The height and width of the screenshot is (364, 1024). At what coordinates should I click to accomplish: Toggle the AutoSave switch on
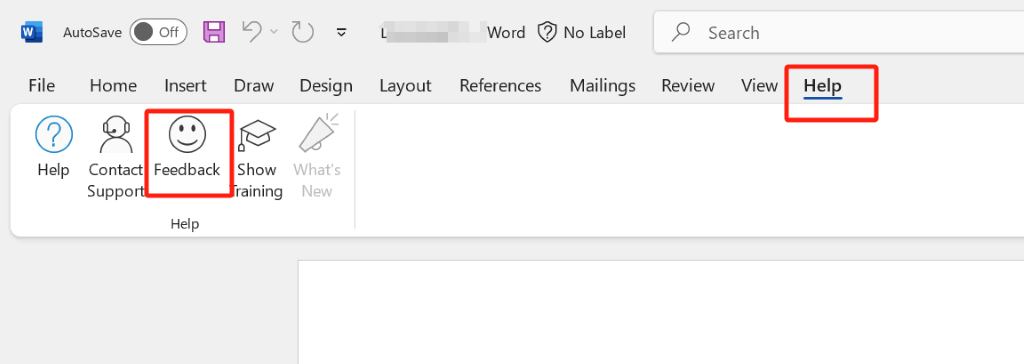158,32
